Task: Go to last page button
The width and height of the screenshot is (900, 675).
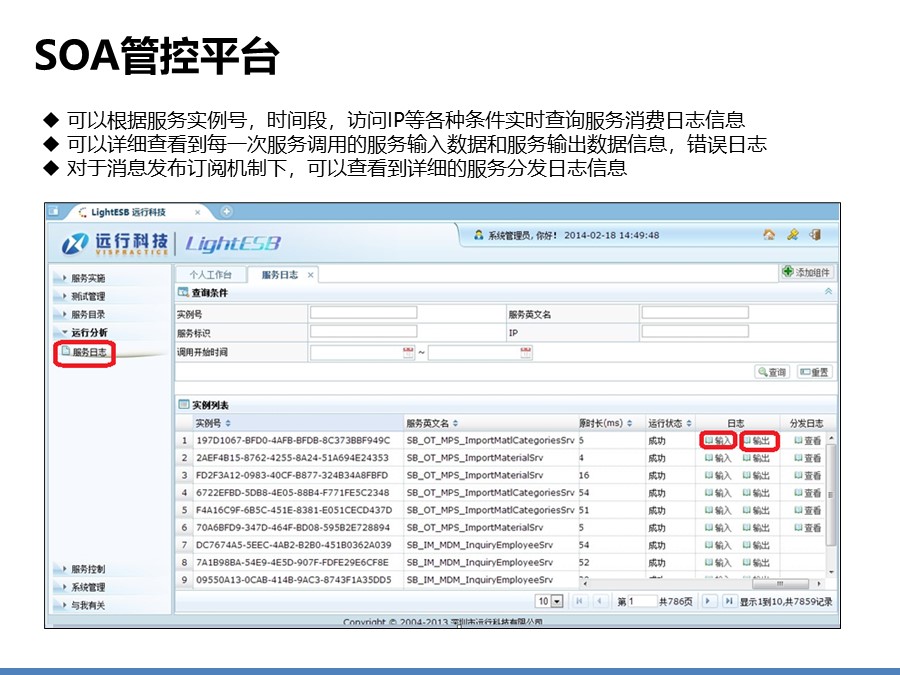Action: (728, 601)
